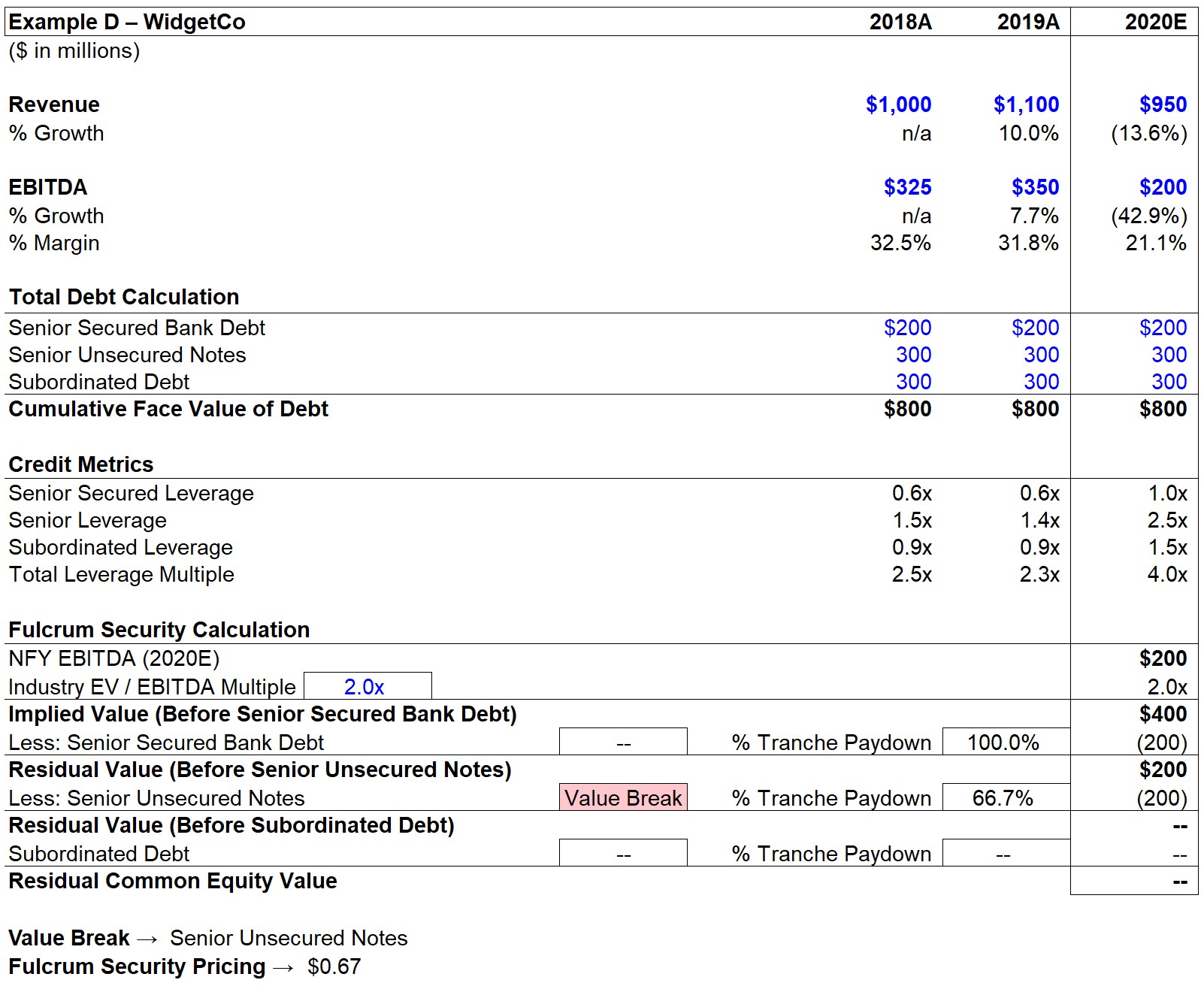Image resolution: width=1204 pixels, height=986 pixels.
Task: Click the 2020E EBITDA growth (42.9%)
Action: [1149, 216]
